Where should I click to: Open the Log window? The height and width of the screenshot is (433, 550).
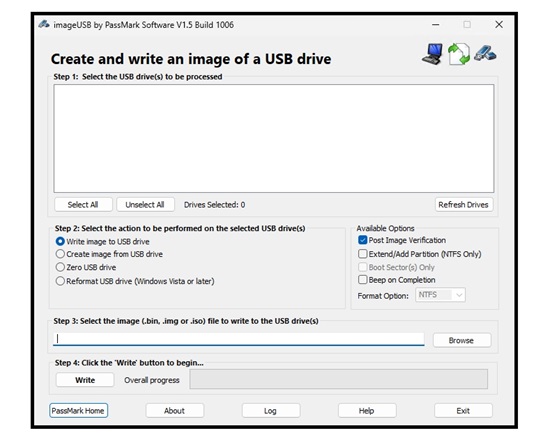[271, 411]
